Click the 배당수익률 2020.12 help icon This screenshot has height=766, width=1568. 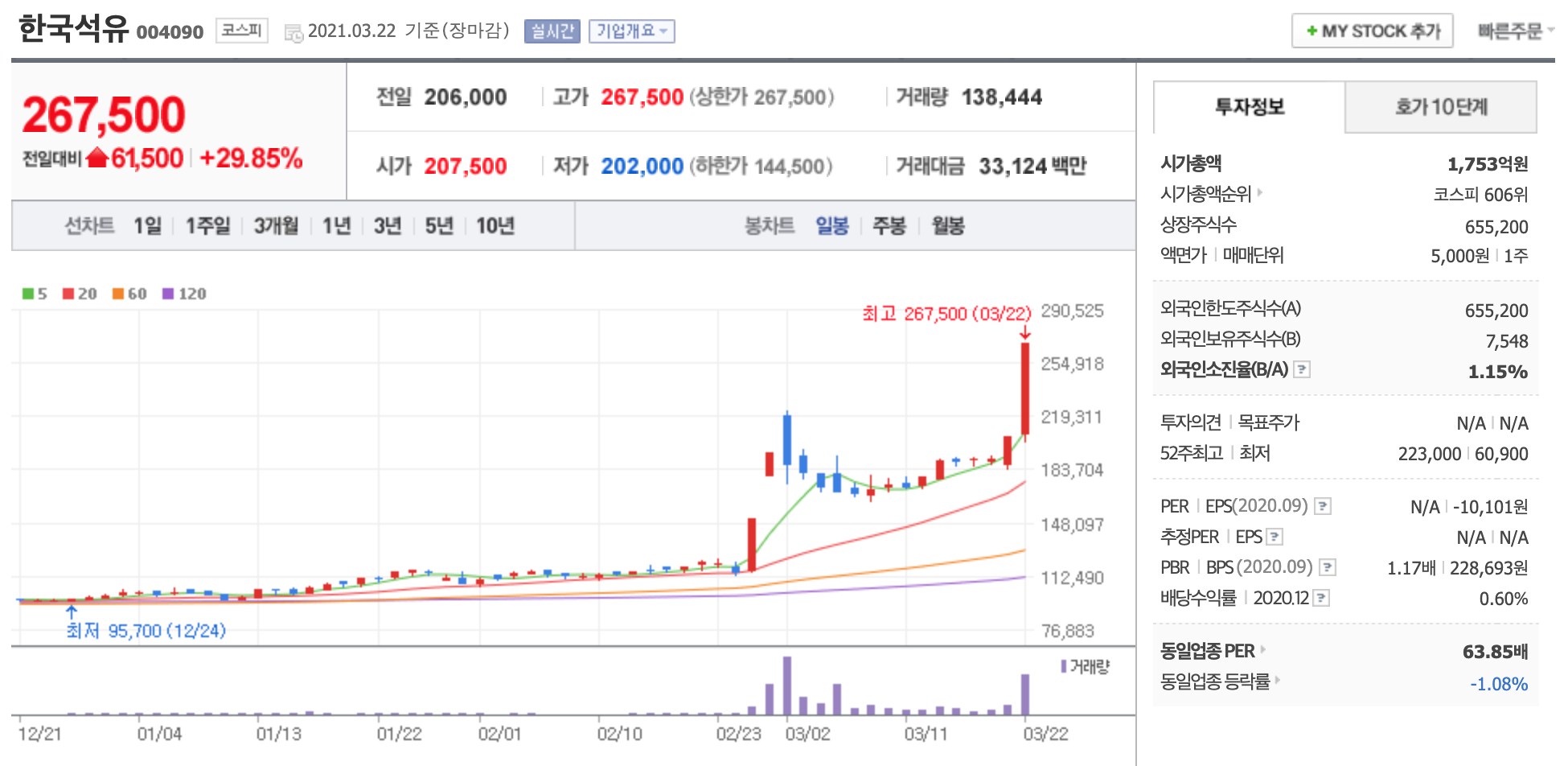[1321, 598]
